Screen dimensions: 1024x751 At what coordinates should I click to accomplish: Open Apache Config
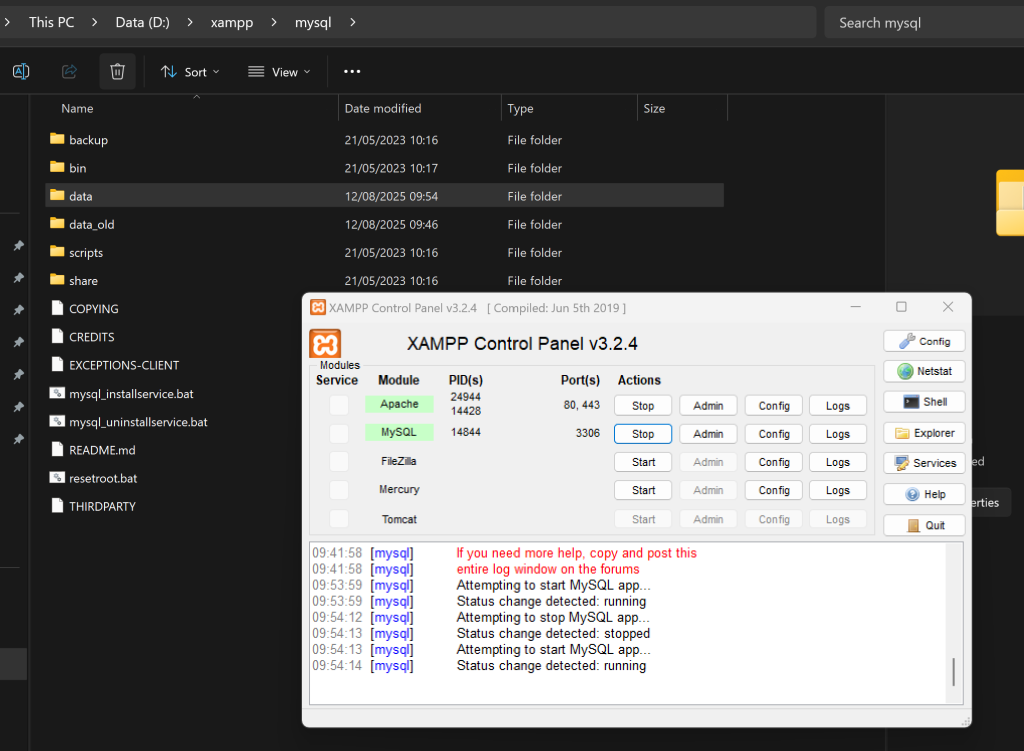pos(774,406)
